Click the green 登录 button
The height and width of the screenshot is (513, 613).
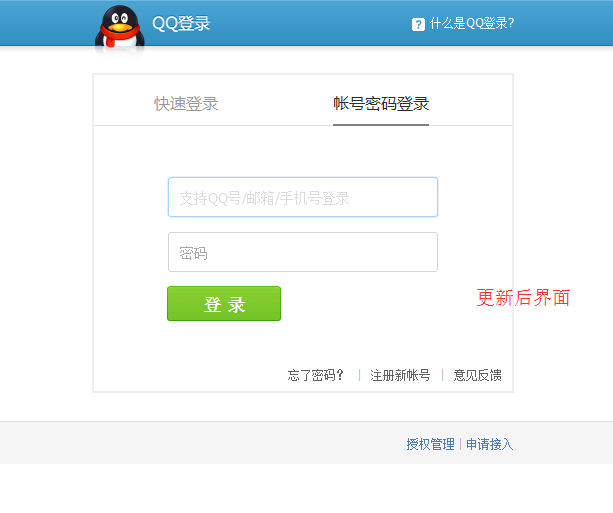(224, 303)
